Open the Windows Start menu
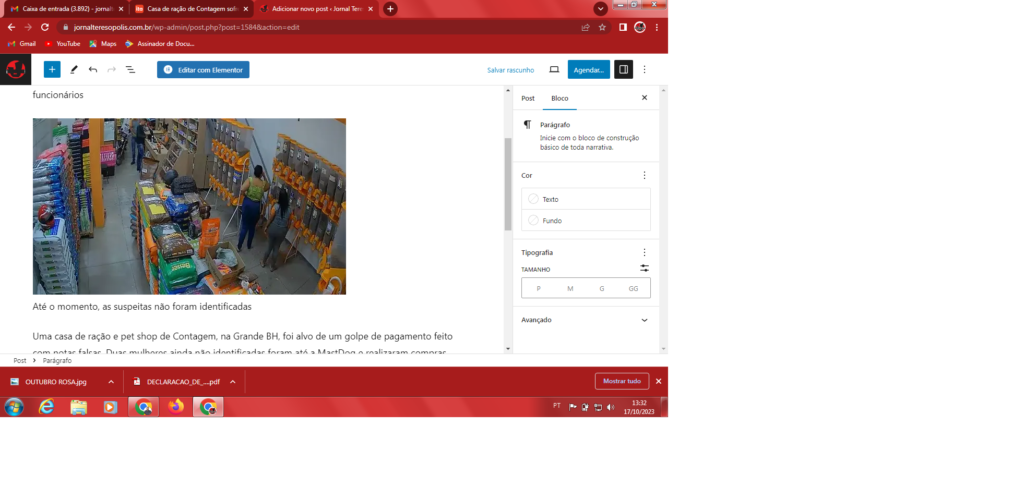1024x487 pixels. pyautogui.click(x=14, y=407)
